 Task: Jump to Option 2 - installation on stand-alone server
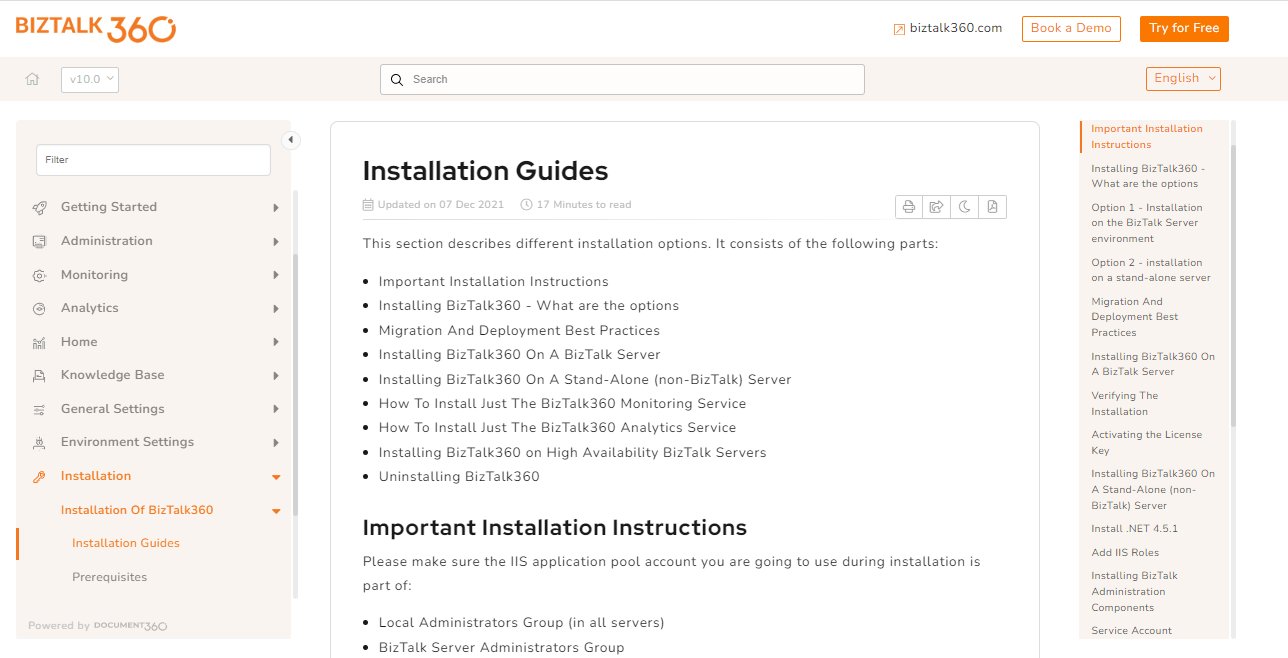click(1151, 270)
